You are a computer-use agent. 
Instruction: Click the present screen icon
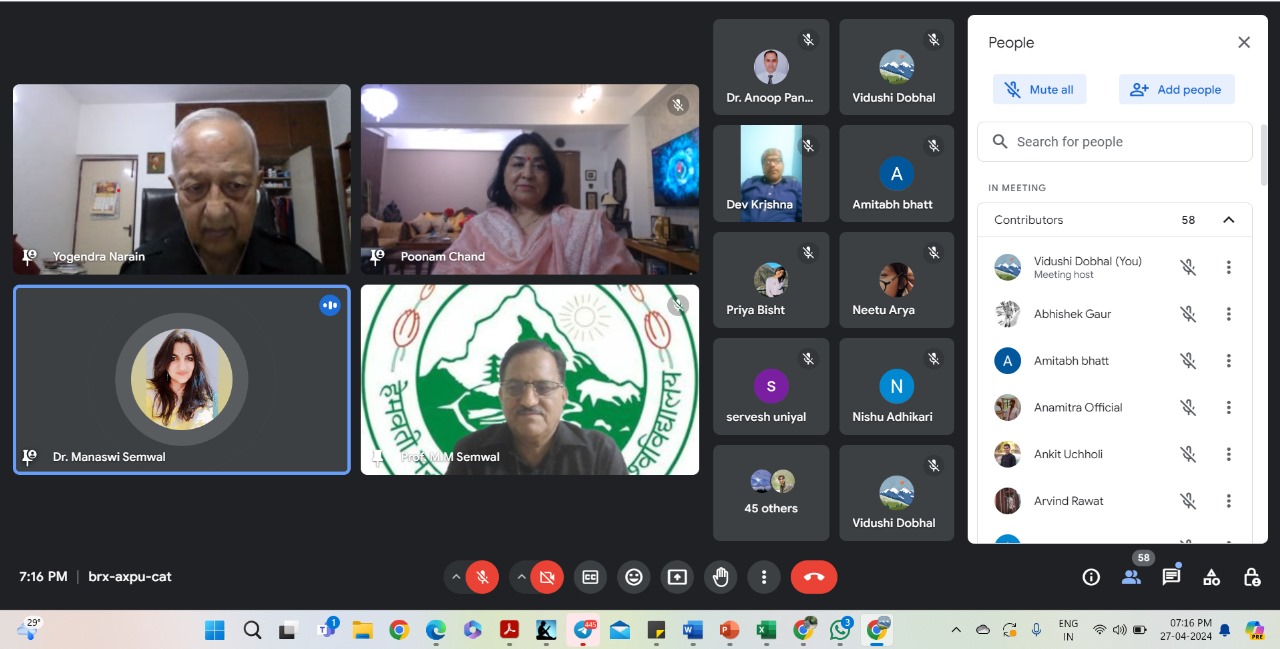click(677, 577)
